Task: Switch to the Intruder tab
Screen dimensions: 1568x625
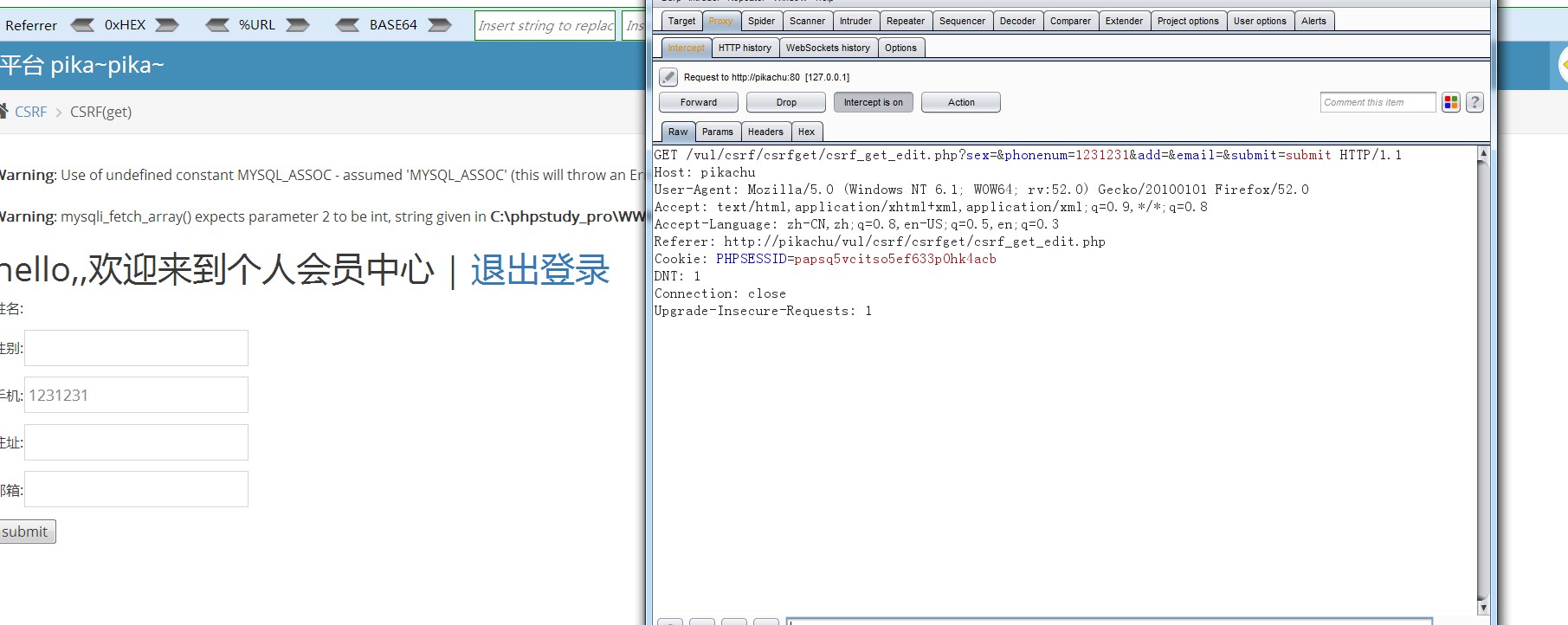Action: pos(855,21)
